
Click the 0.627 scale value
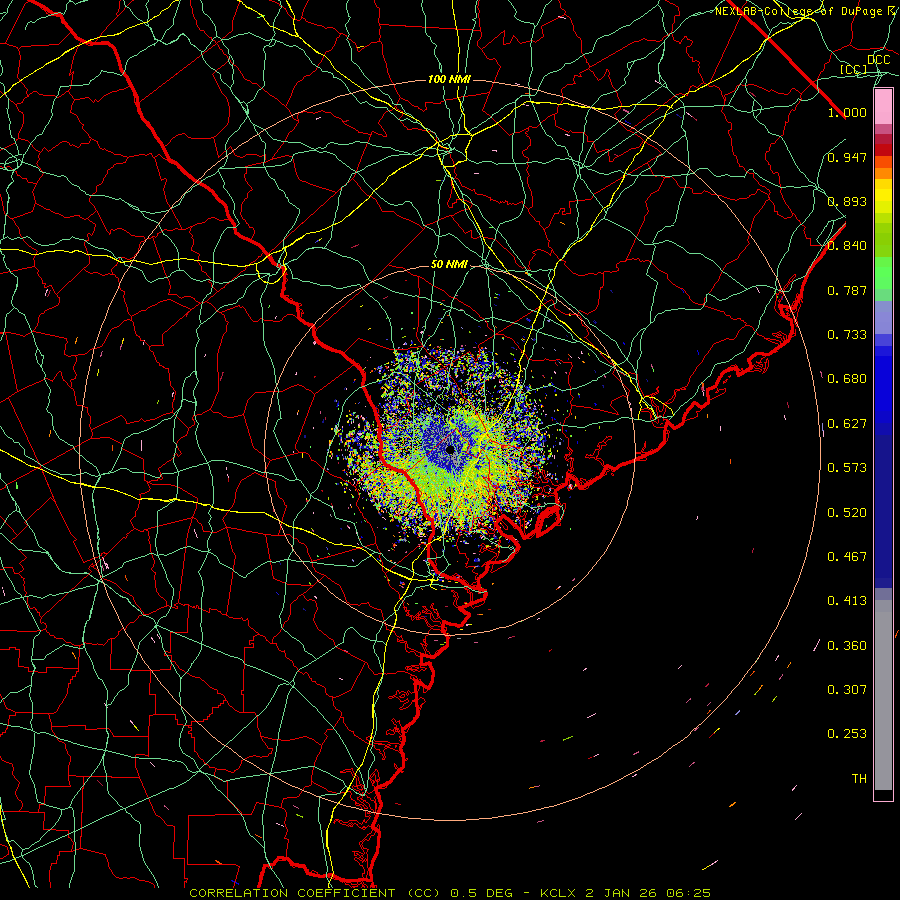tap(847, 424)
